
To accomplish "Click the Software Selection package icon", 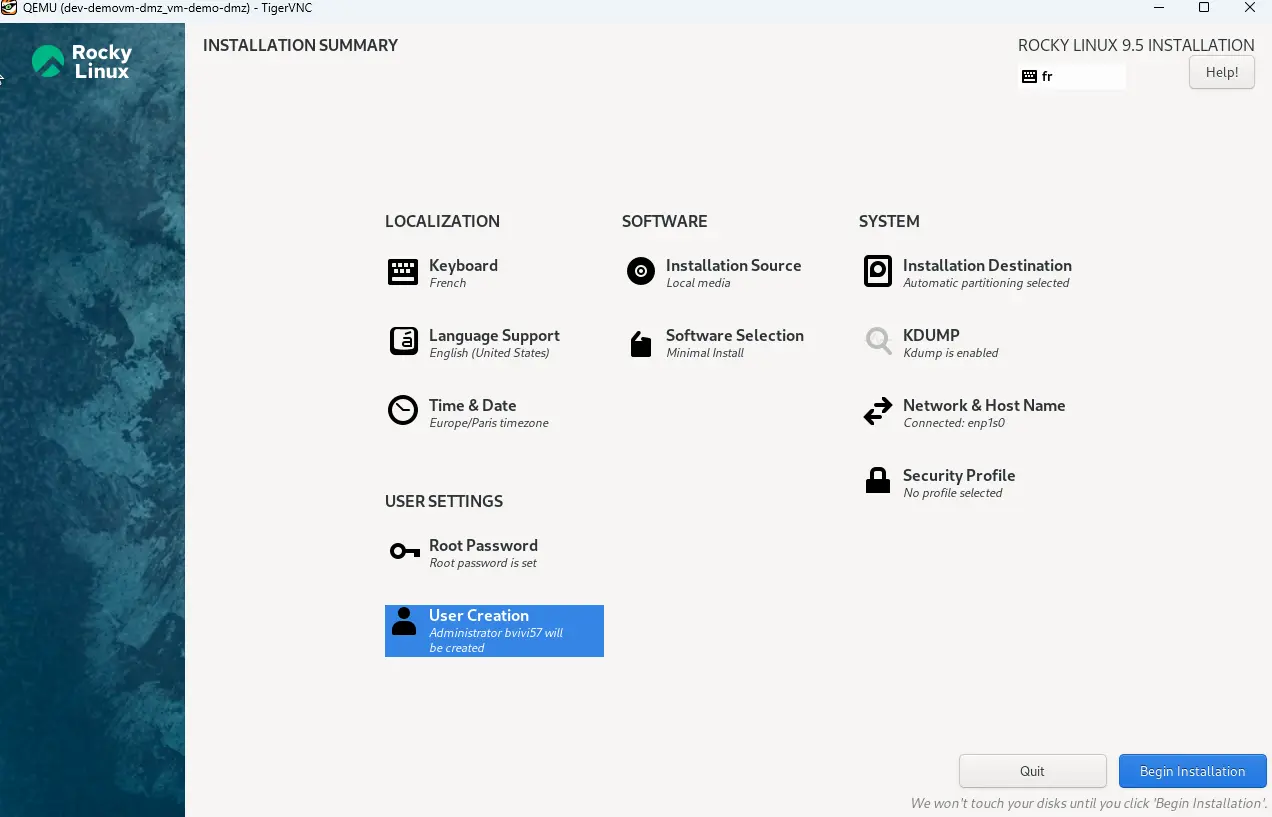I will (640, 343).
